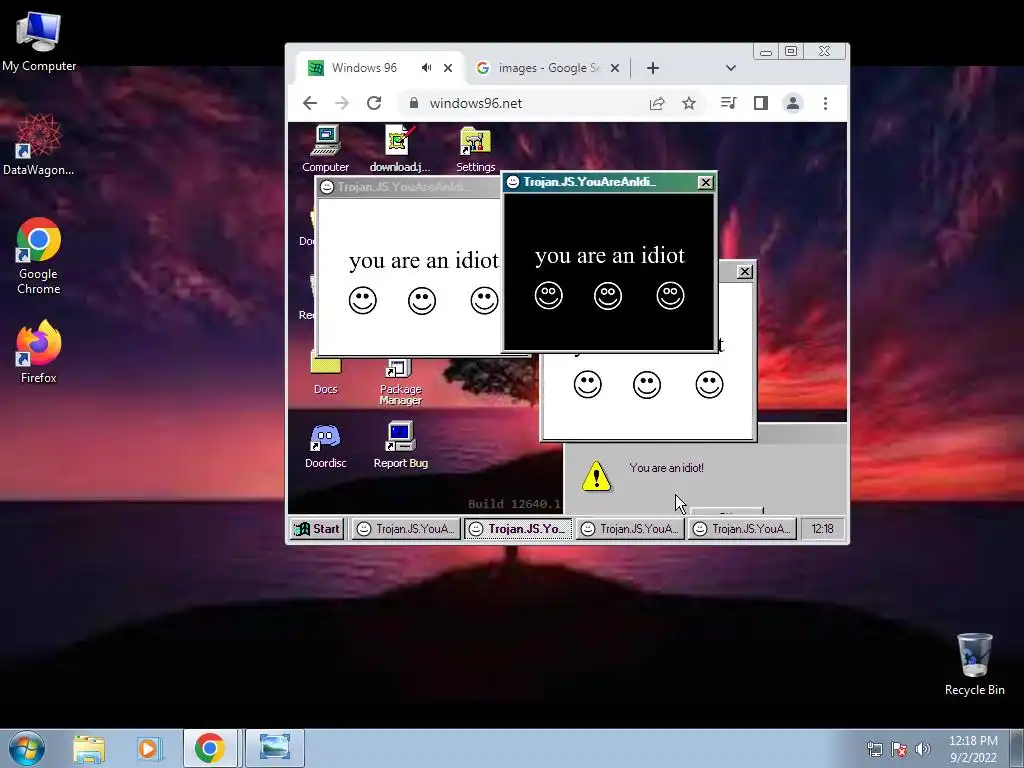Go back in Chrome browser

click(310, 103)
